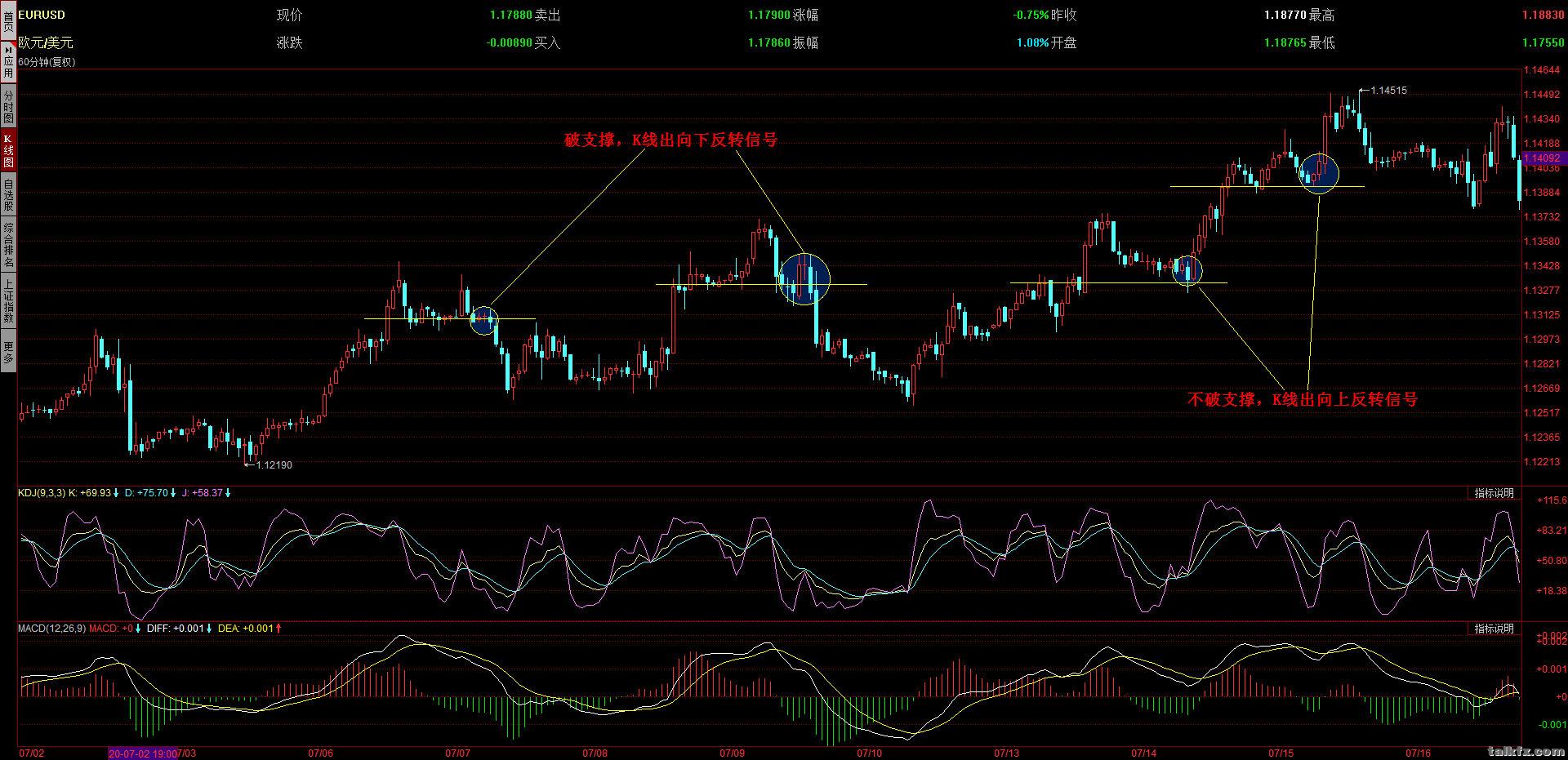Viewport: 1568px width, 760px height.
Task: Click the 最高 value 1.18830
Action: (x=1543, y=15)
